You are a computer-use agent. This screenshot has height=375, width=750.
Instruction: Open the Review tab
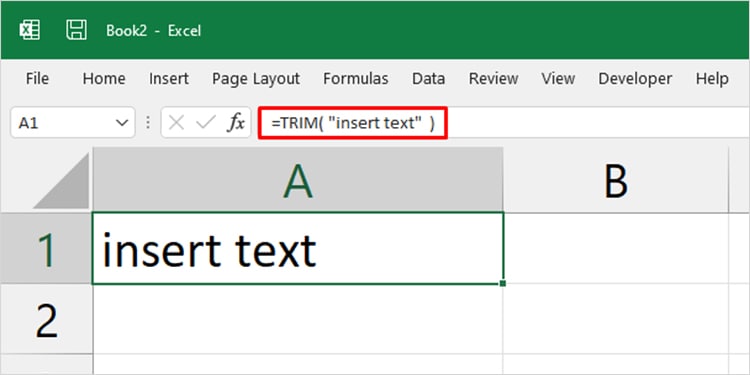click(493, 78)
